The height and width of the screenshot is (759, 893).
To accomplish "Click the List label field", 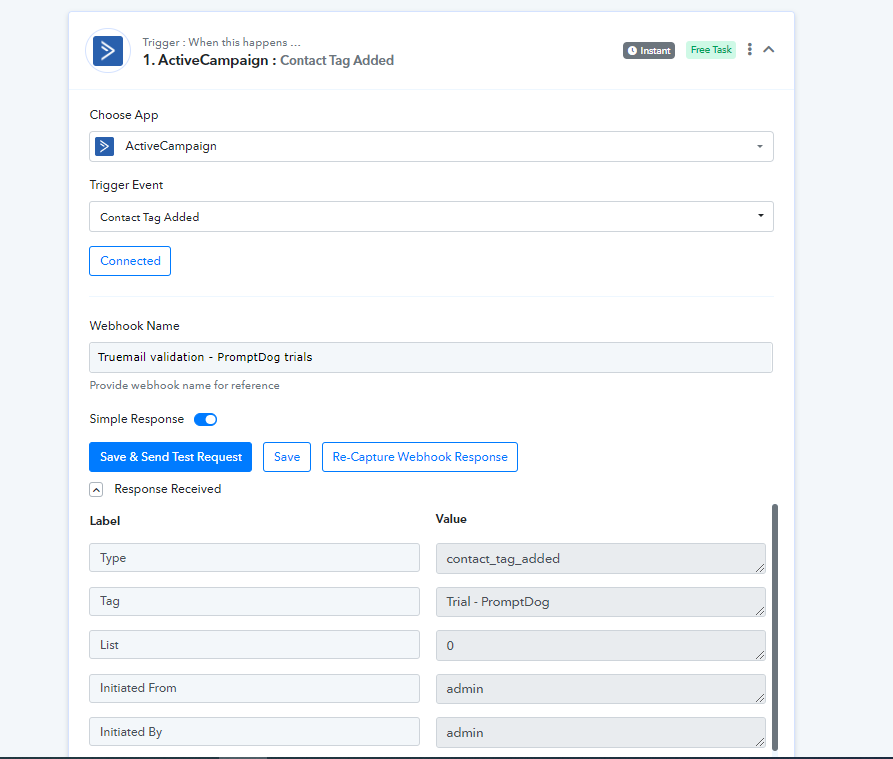I will tap(255, 645).
